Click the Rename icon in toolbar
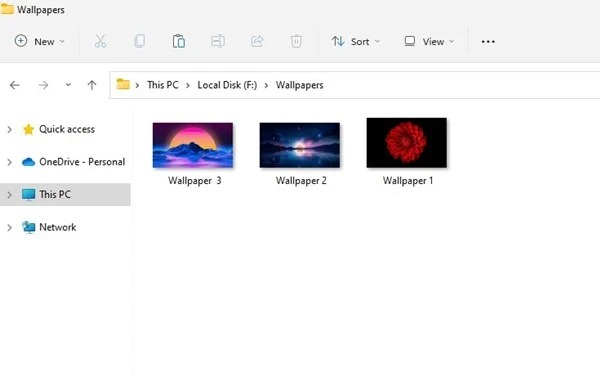Viewport: 600px width, 376px height. (x=218, y=41)
